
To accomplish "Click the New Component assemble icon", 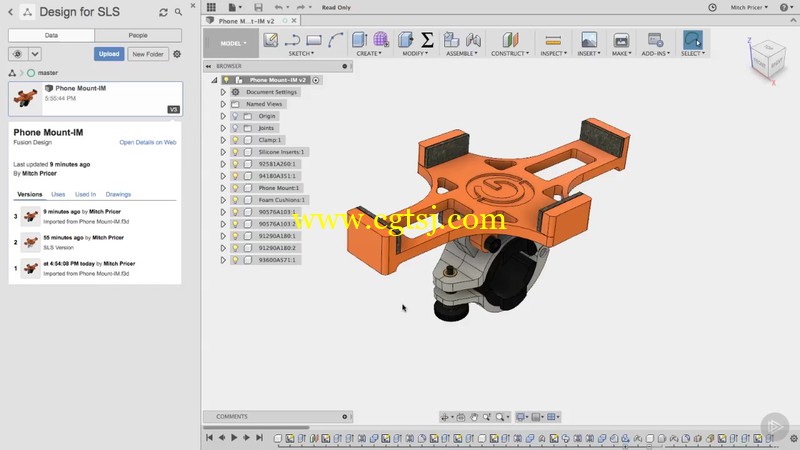I will [451, 40].
